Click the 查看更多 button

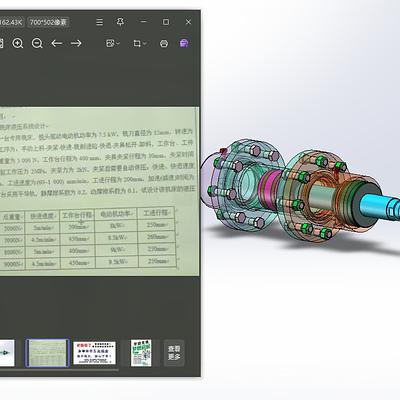(x=174, y=353)
